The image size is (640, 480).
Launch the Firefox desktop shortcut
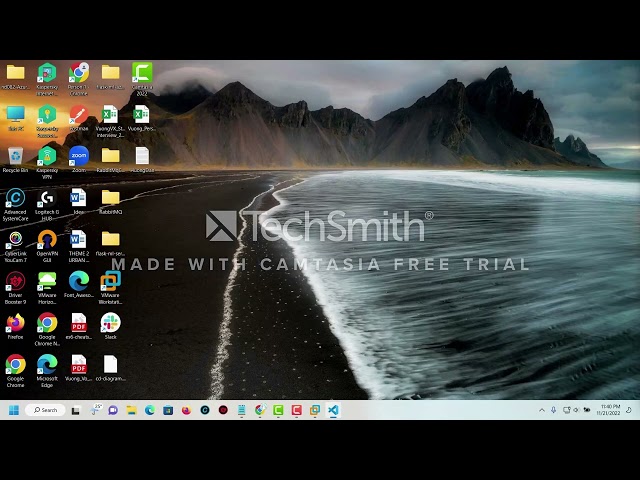click(x=15, y=323)
